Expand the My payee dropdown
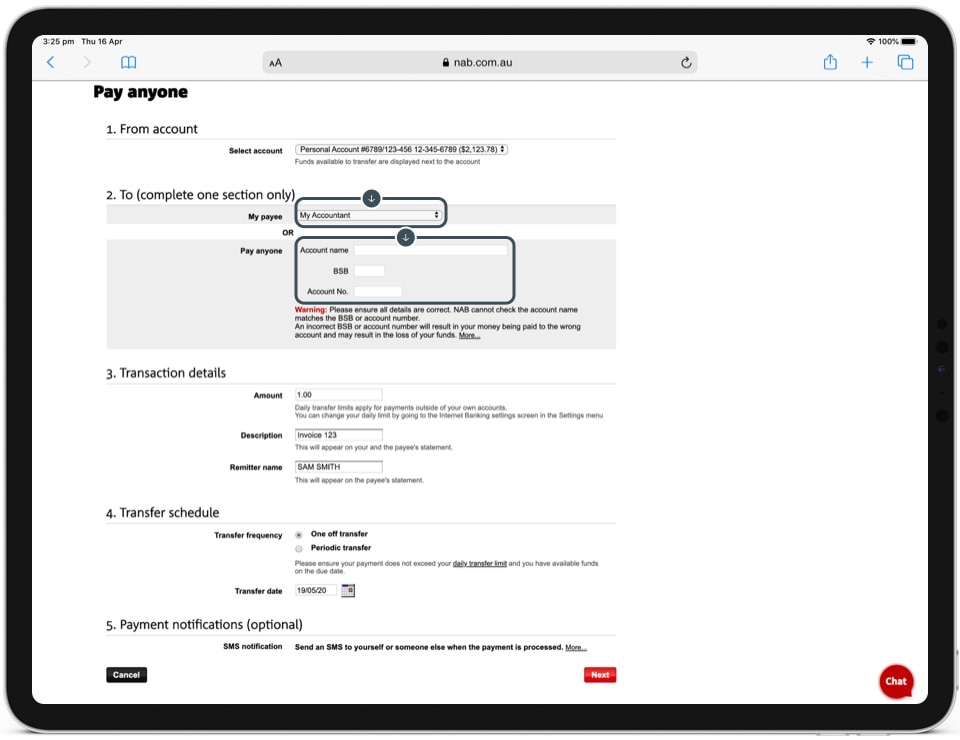The height and width of the screenshot is (740, 960). 370,215
